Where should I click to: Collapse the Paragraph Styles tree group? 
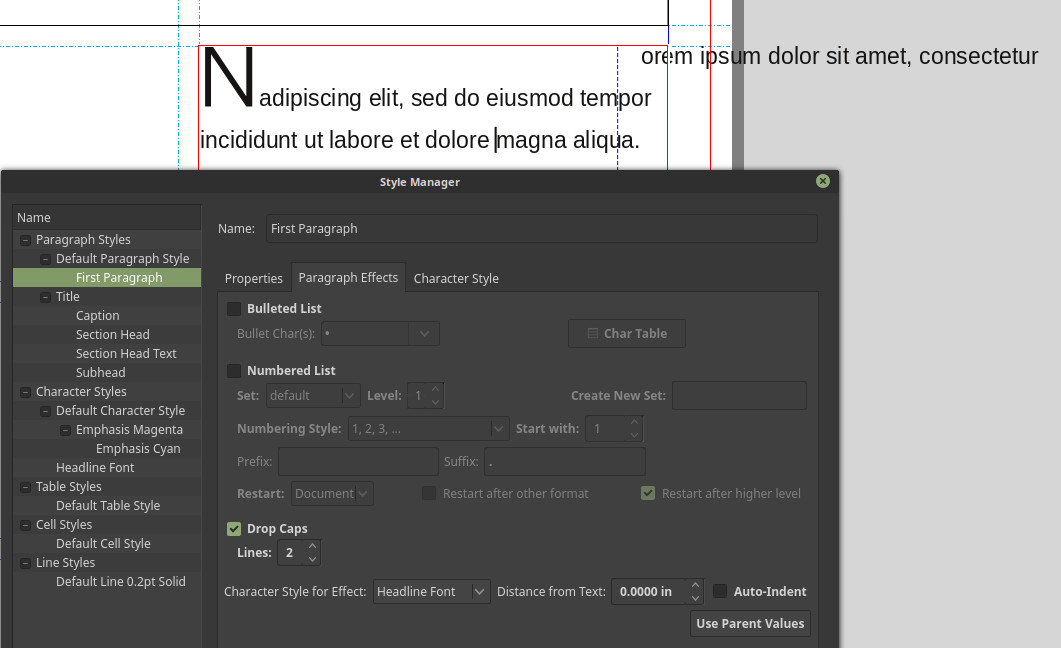pyautogui.click(x=25, y=240)
